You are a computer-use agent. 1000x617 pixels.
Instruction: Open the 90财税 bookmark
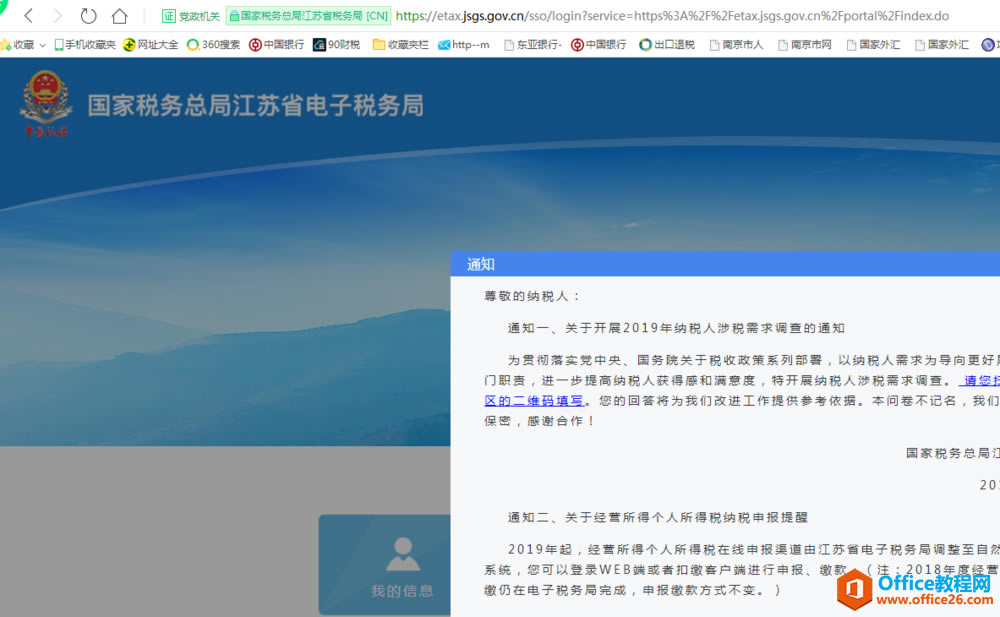pos(337,45)
